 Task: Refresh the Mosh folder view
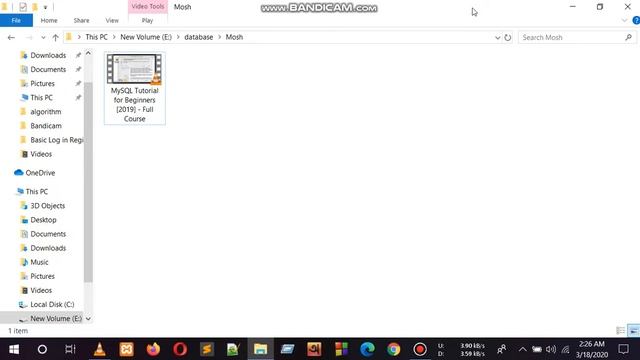point(508,38)
